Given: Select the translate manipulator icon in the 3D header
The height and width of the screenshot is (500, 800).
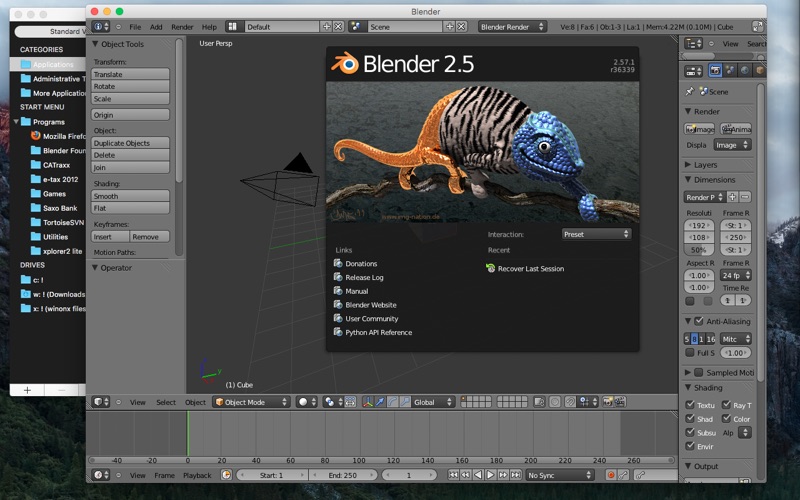Looking at the screenshot, I should click(x=381, y=402).
